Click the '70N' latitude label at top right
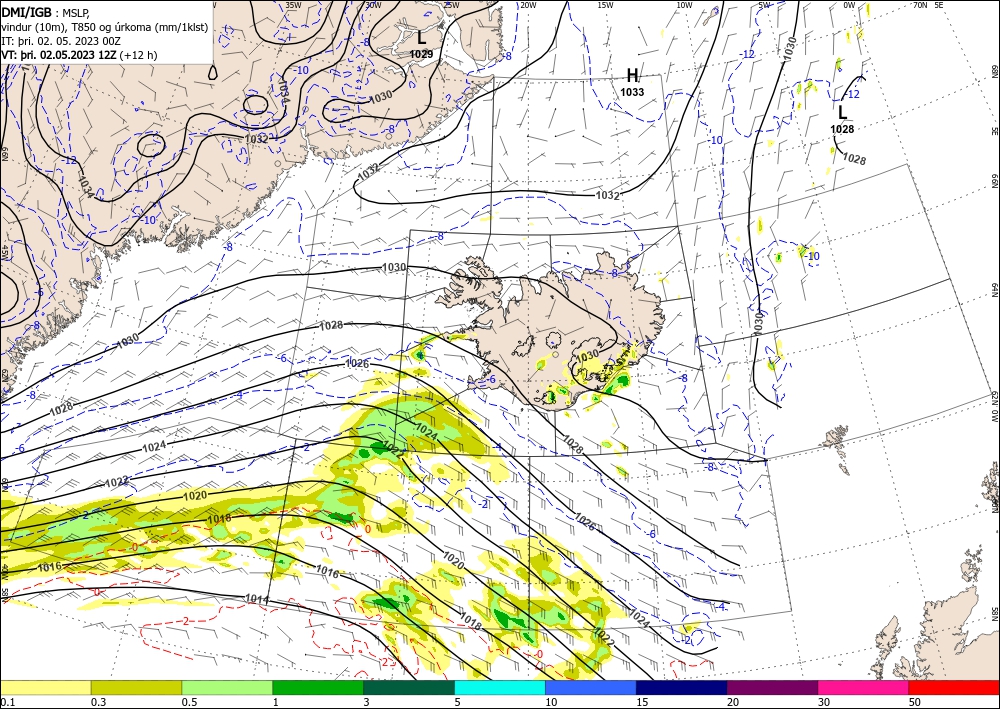 pyautogui.click(x=920, y=5)
